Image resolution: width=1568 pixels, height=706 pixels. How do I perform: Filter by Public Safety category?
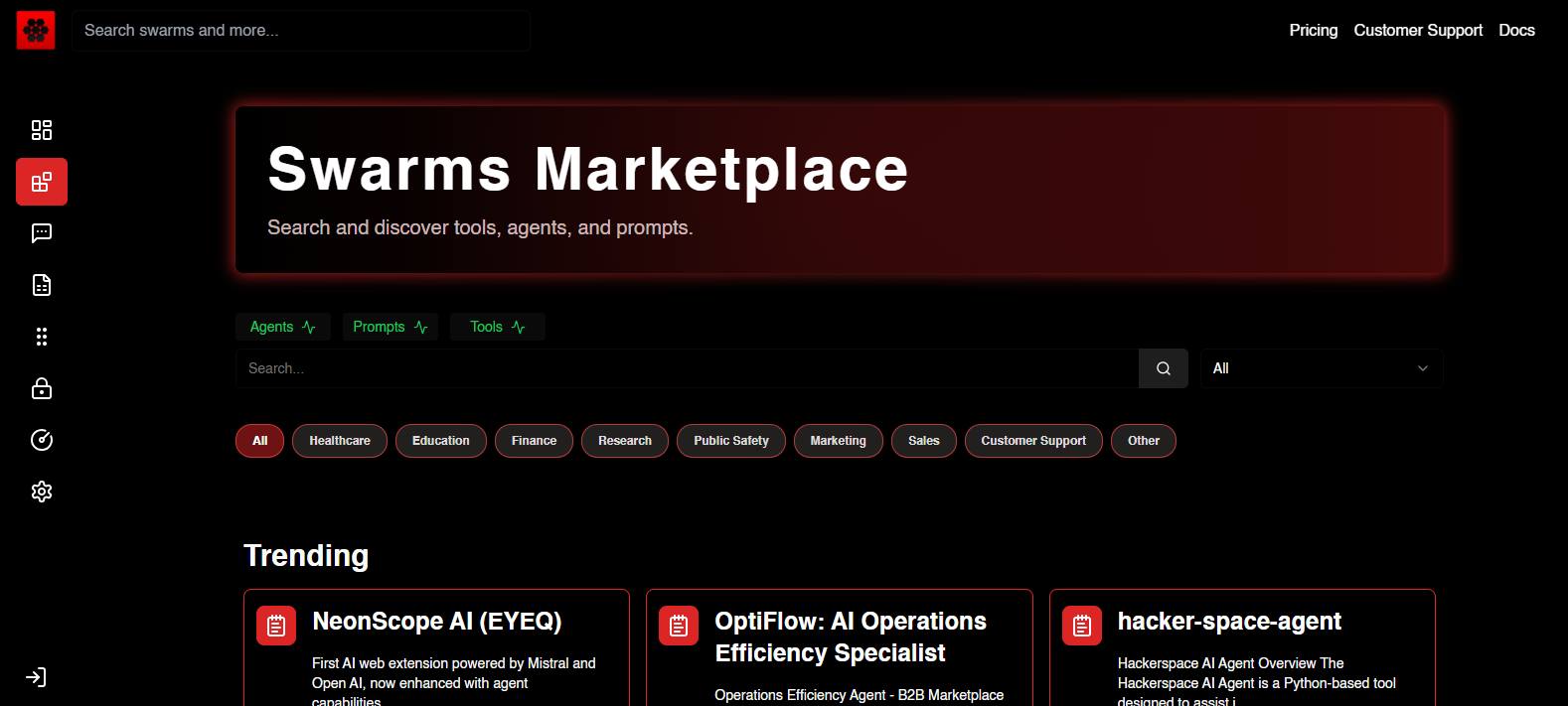(x=731, y=441)
